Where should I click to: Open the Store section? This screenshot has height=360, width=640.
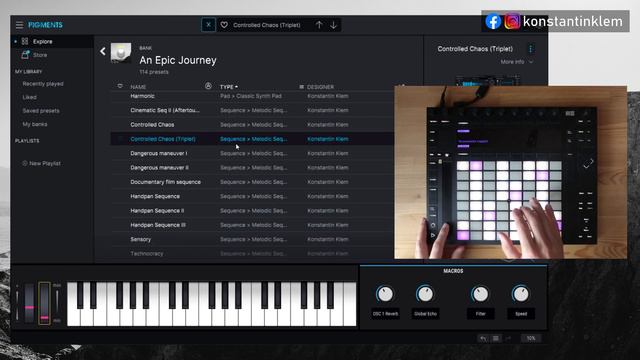click(x=40, y=55)
